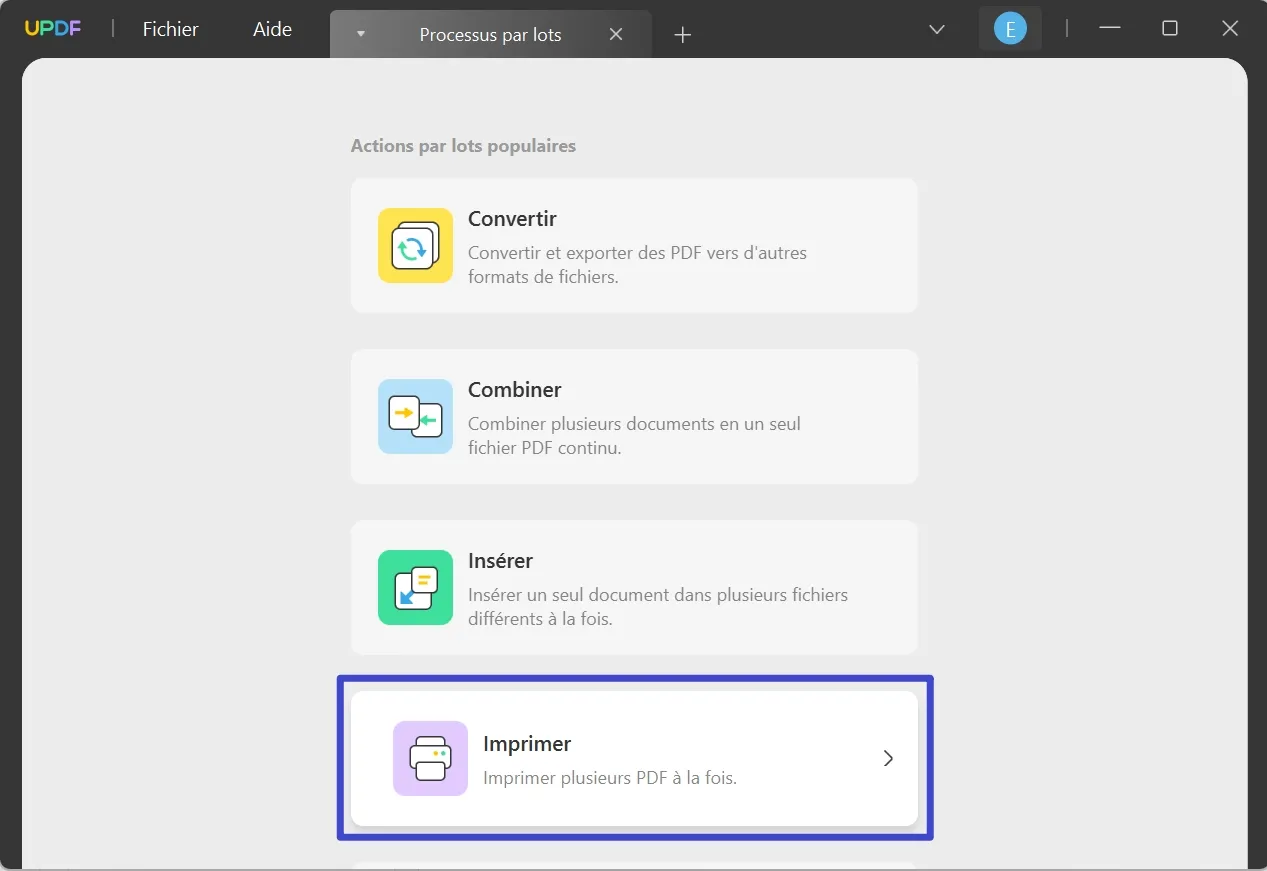
Task: Open the tab list arrow left of the tab title
Action: 361,34
